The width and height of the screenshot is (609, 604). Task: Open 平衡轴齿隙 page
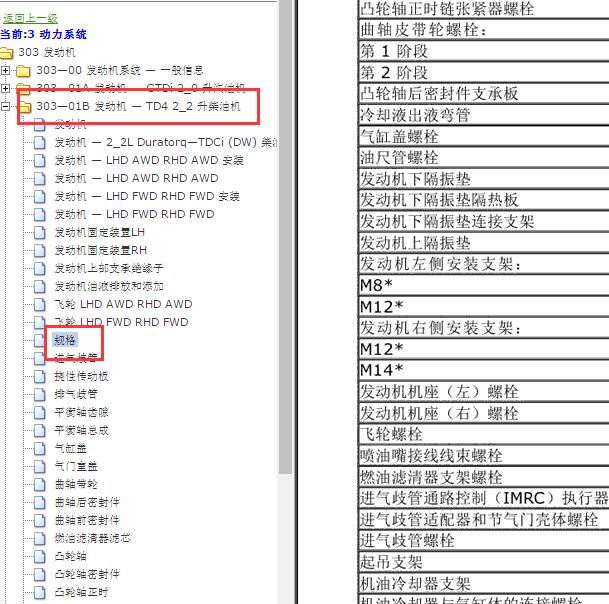tap(81, 412)
